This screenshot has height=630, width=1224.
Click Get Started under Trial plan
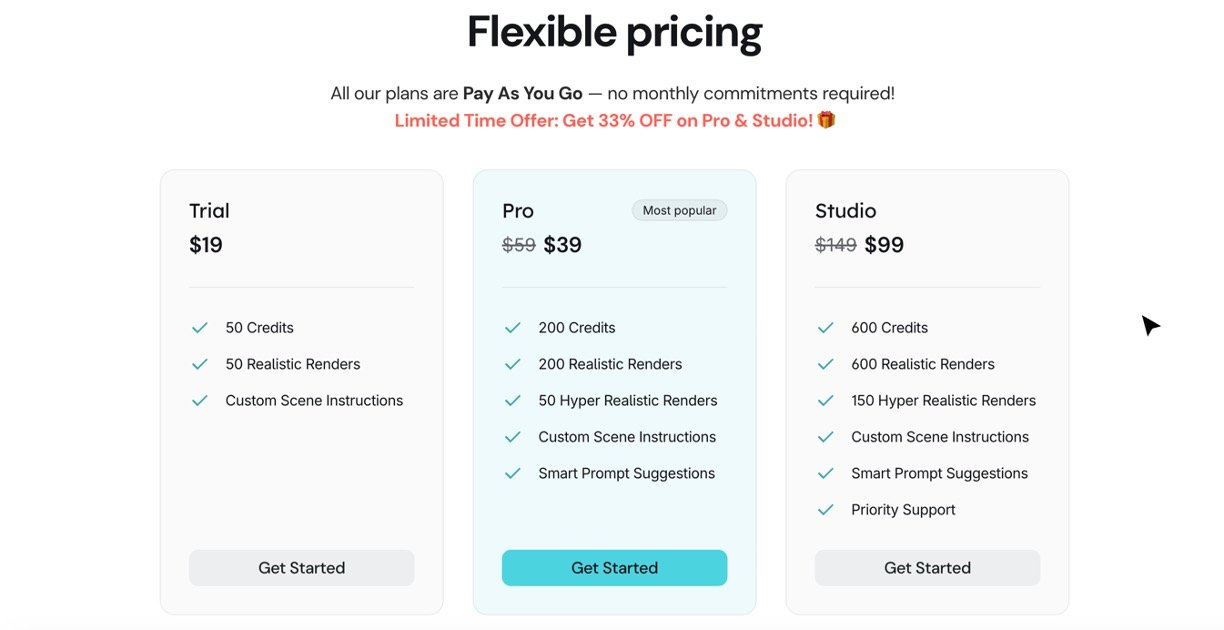[301, 567]
